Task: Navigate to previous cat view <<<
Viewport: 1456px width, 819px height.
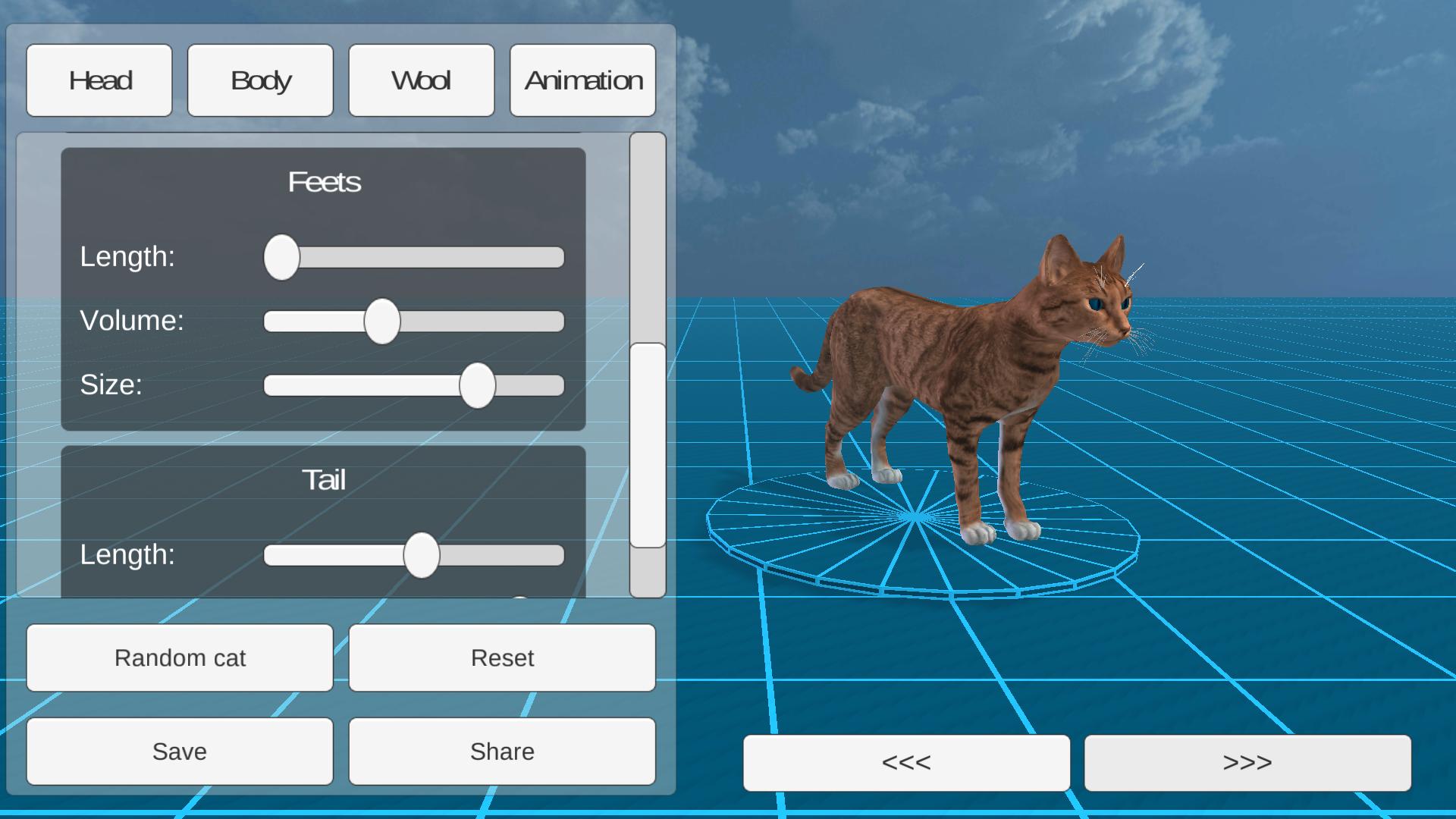Action: point(906,762)
